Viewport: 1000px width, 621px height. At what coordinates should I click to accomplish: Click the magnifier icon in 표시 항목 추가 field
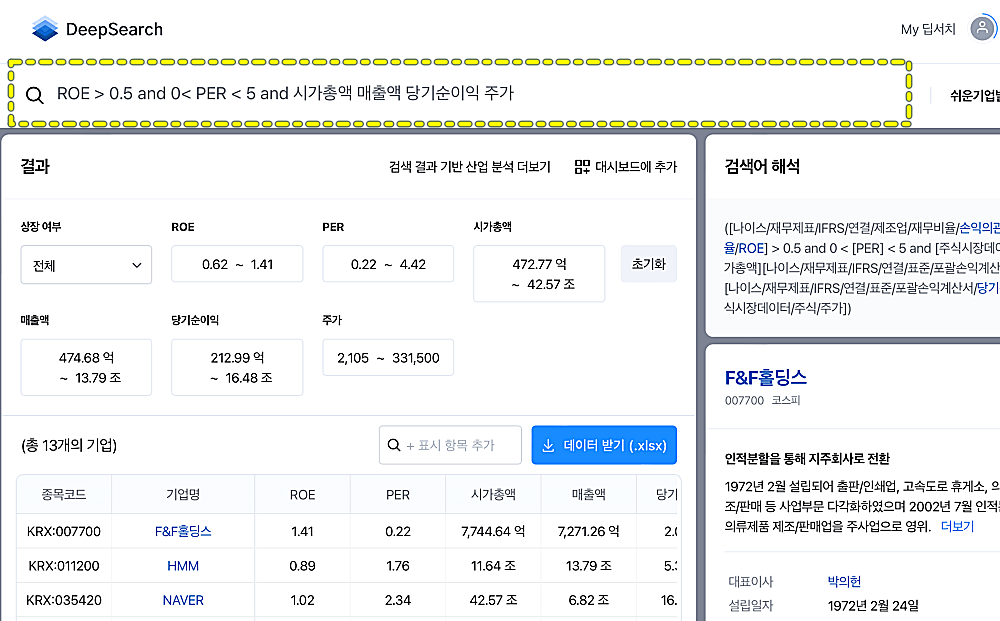click(394, 445)
